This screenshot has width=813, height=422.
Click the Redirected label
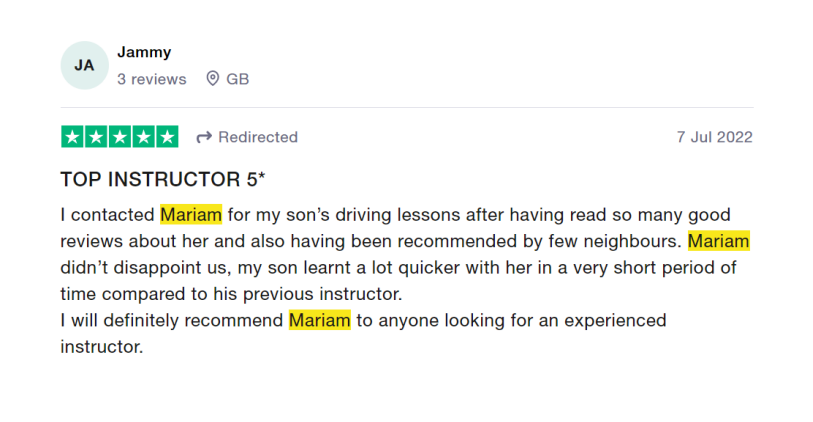pos(258,137)
